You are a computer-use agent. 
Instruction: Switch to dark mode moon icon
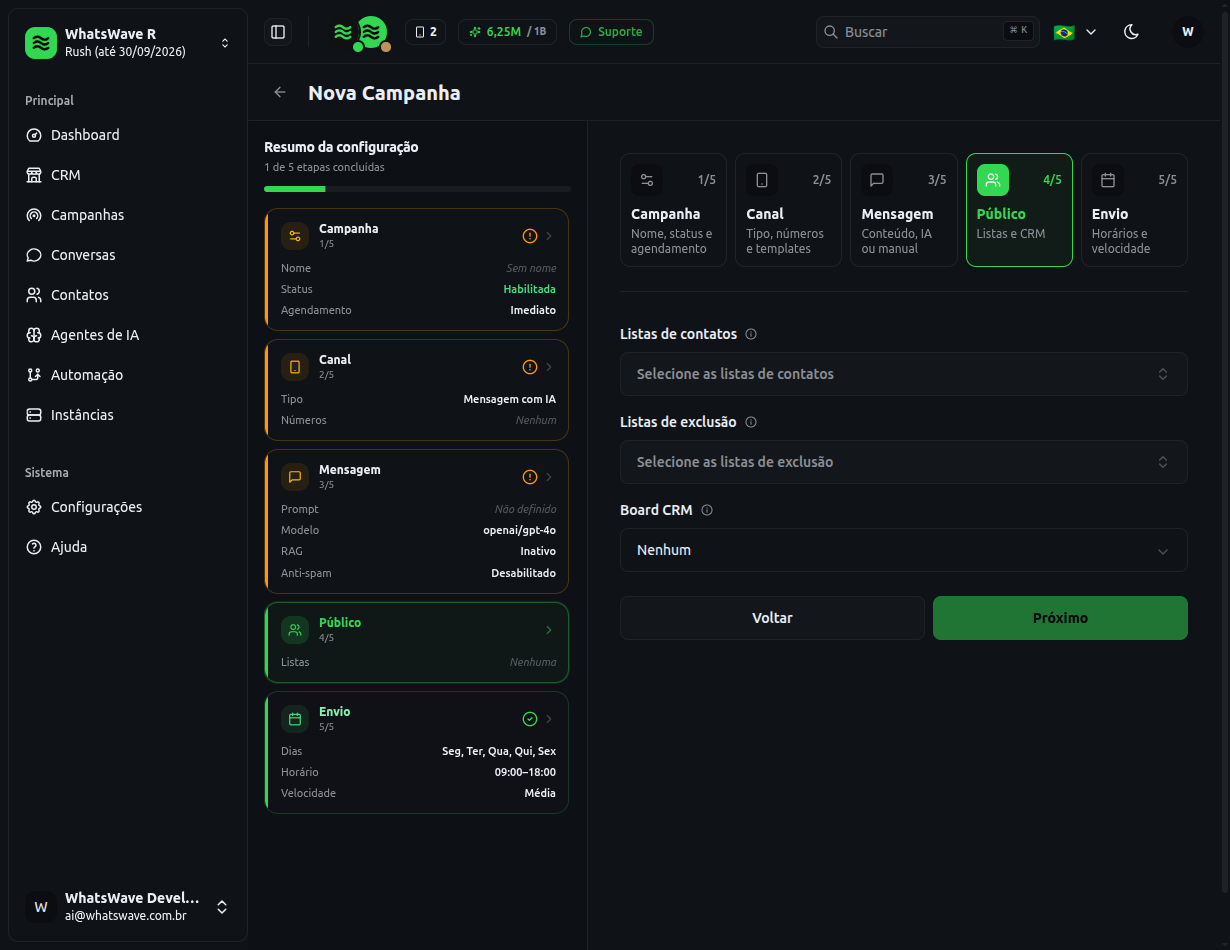(x=1131, y=32)
